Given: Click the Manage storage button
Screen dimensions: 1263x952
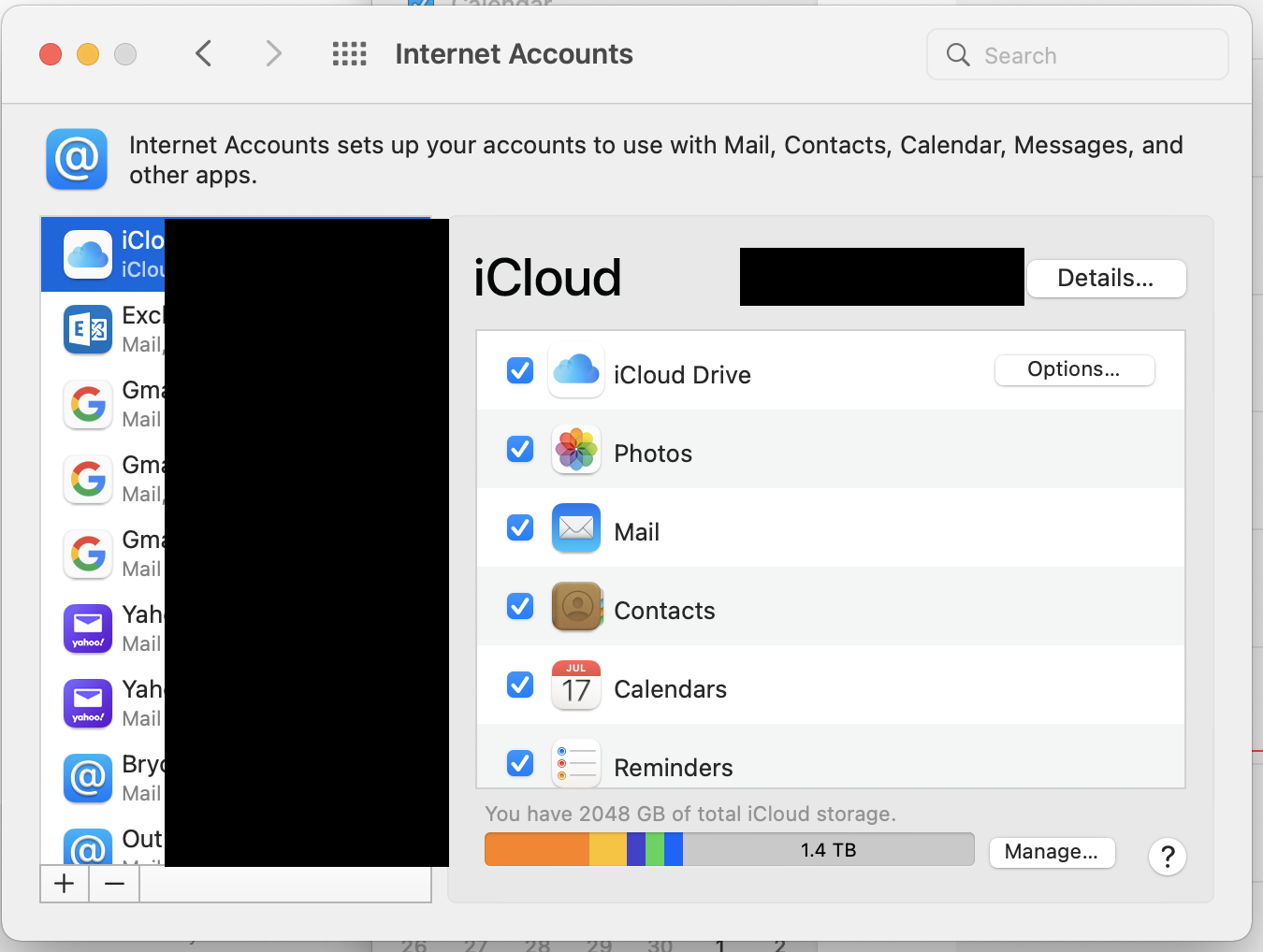Looking at the screenshot, I should pyautogui.click(x=1051, y=852).
